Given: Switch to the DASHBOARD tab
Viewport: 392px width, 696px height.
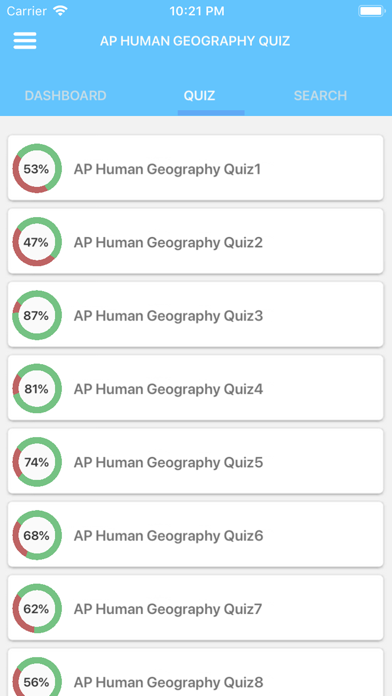Looking at the screenshot, I should 66,96.
